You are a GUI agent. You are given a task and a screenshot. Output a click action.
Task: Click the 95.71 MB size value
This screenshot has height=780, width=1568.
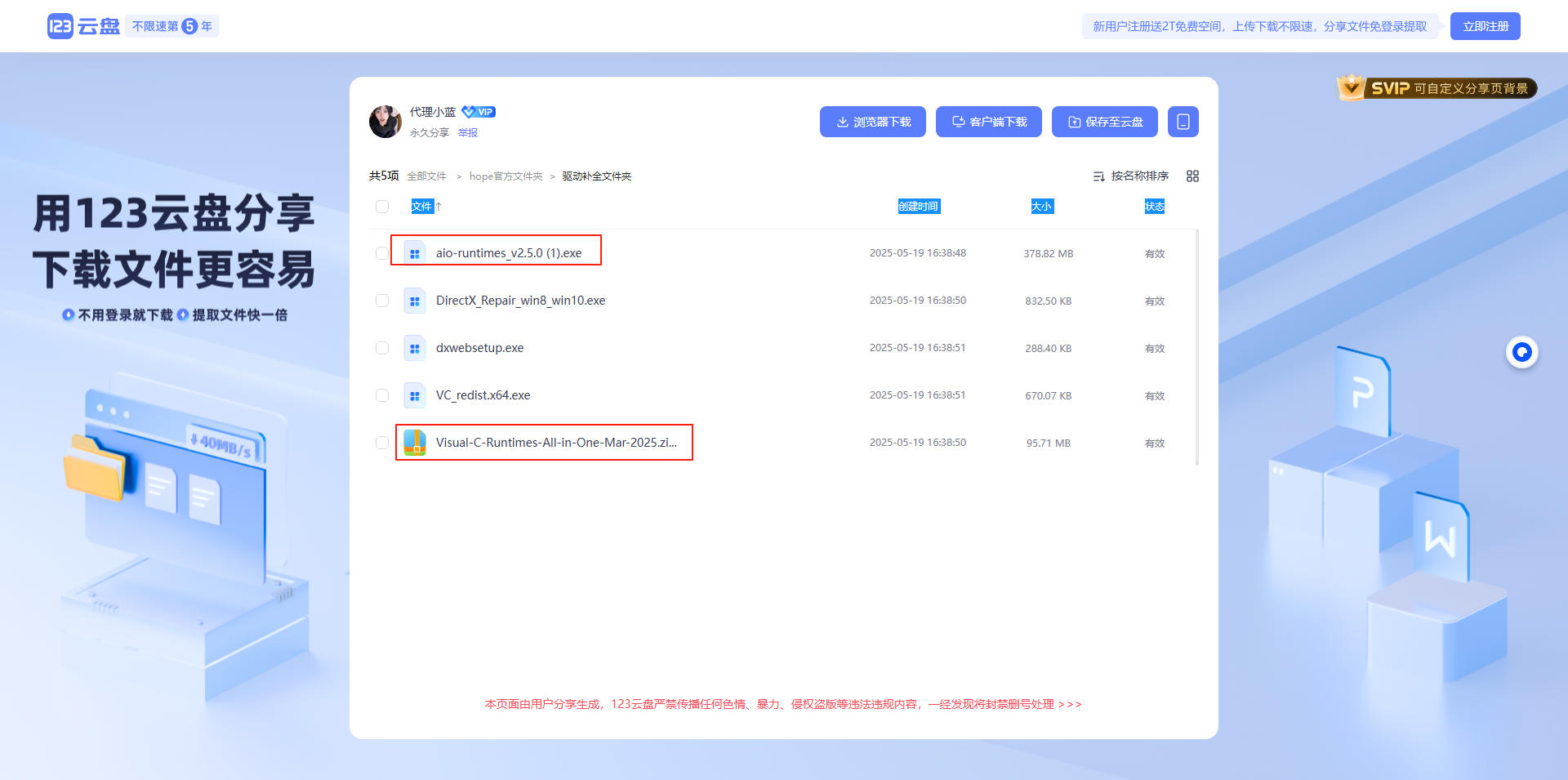coord(1049,443)
